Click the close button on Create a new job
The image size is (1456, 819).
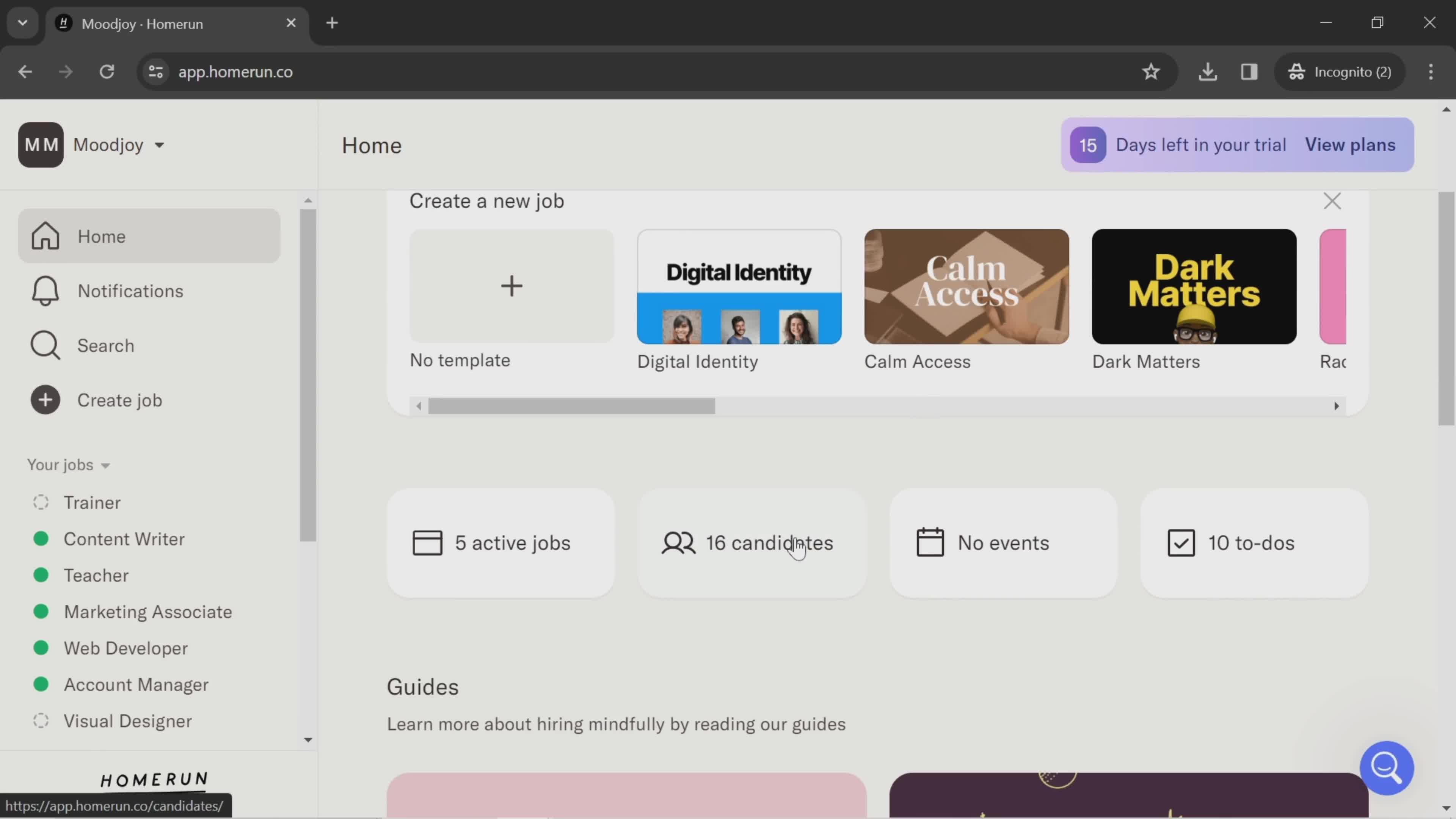1333,201
